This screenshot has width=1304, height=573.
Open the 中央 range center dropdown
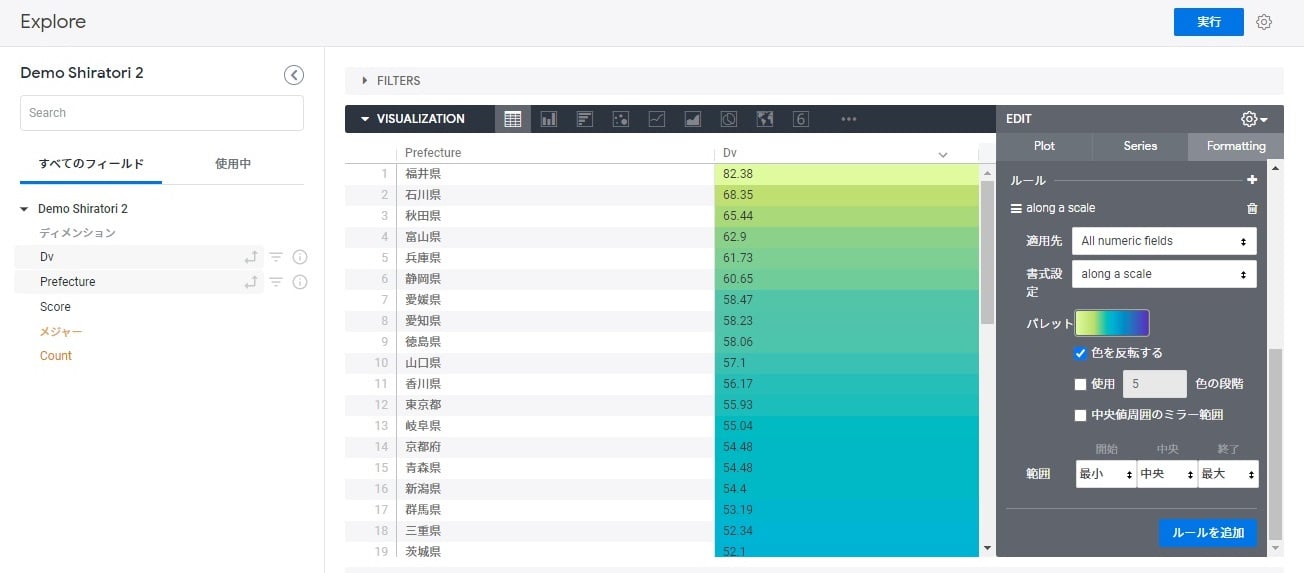[1166, 474]
